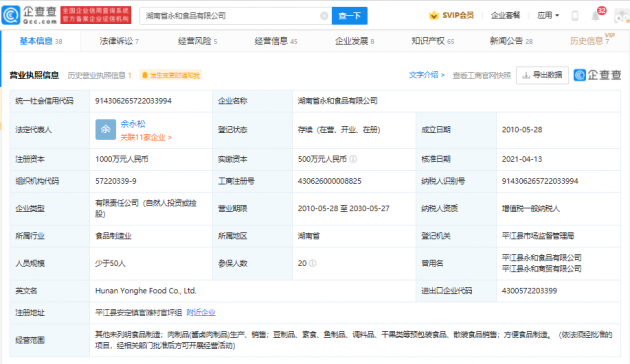Screen dimensions: 630x364
Task: Click 查看工商官网快照 link
Action: tap(481, 75)
